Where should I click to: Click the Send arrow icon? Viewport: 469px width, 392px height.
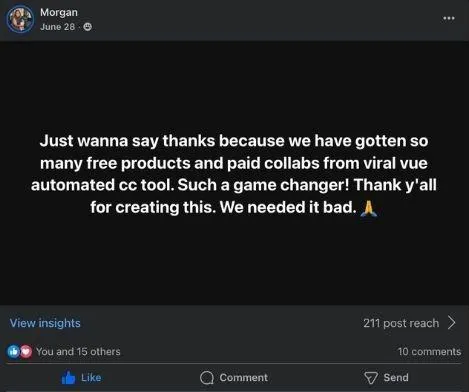371,378
